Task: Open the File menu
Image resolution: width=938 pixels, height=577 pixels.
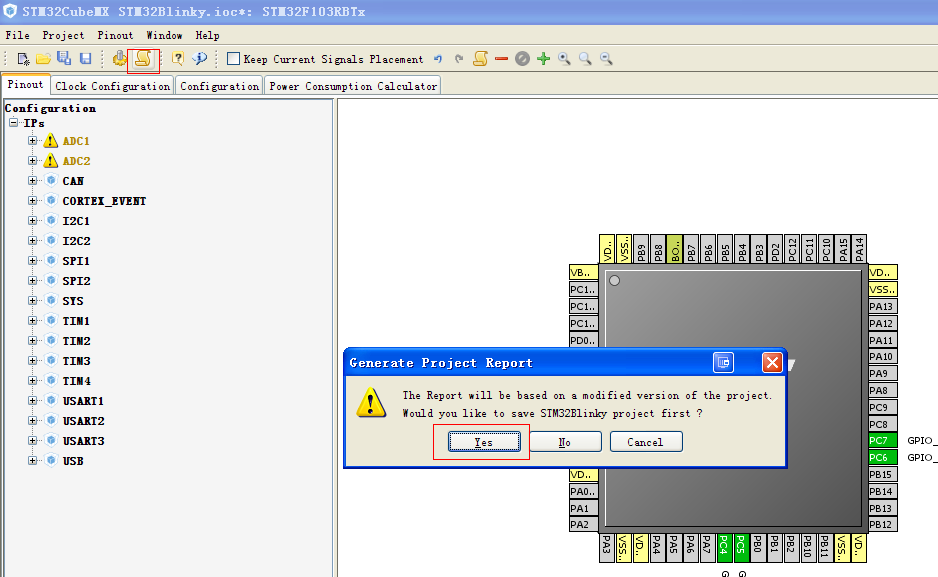Action: click(17, 35)
